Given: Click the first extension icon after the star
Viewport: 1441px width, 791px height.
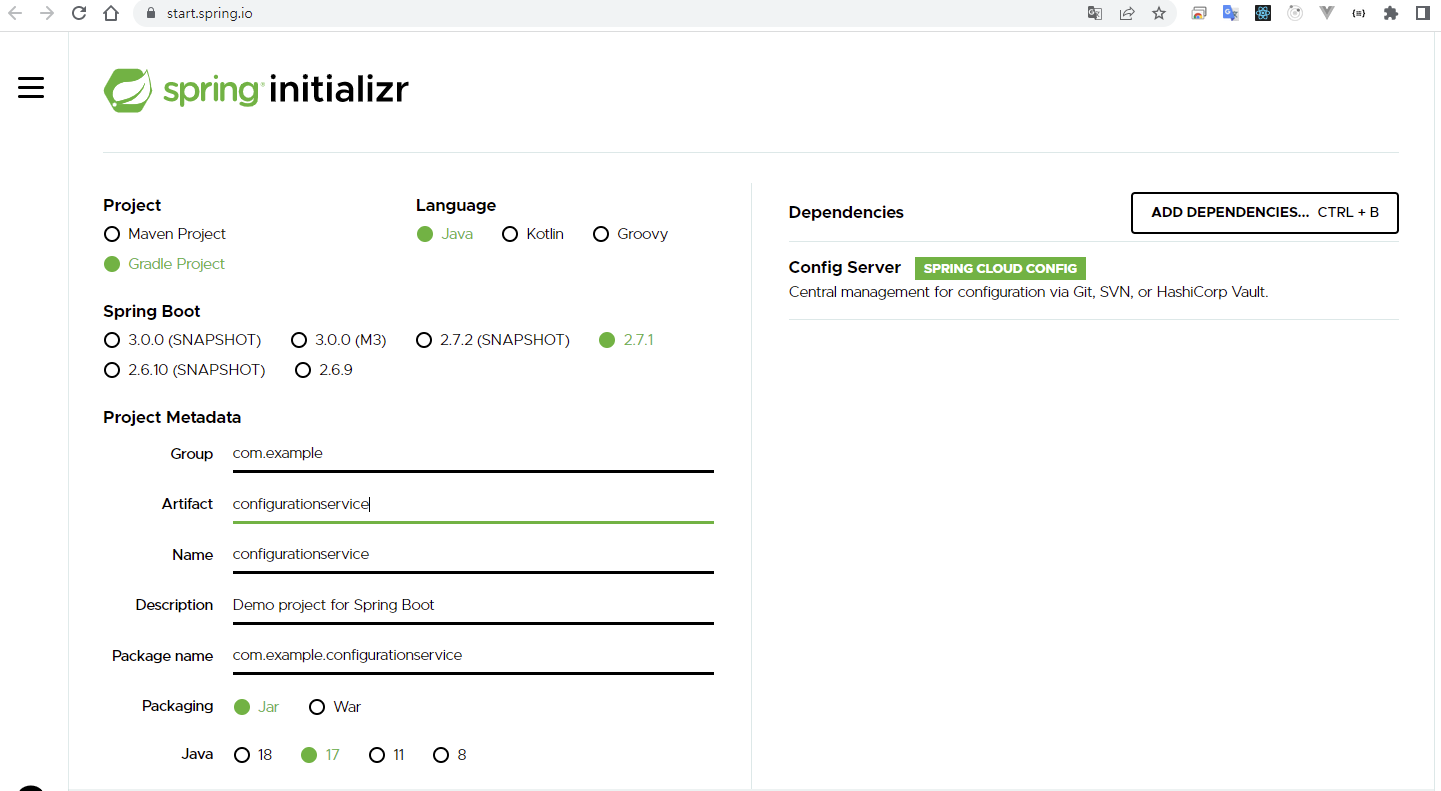Looking at the screenshot, I should coord(1199,13).
